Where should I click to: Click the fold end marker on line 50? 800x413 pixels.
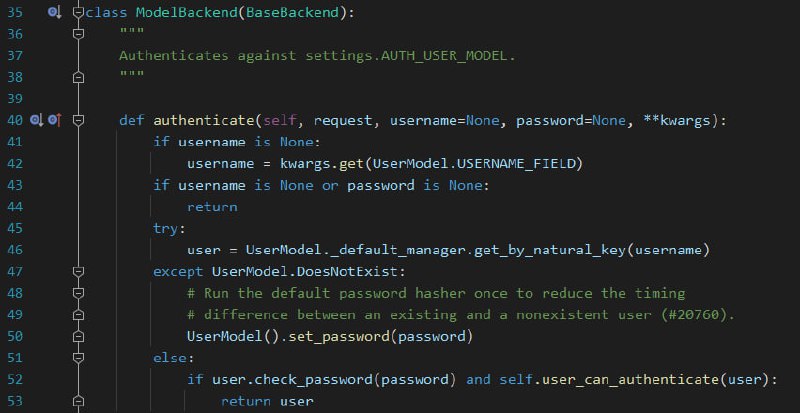click(78, 336)
